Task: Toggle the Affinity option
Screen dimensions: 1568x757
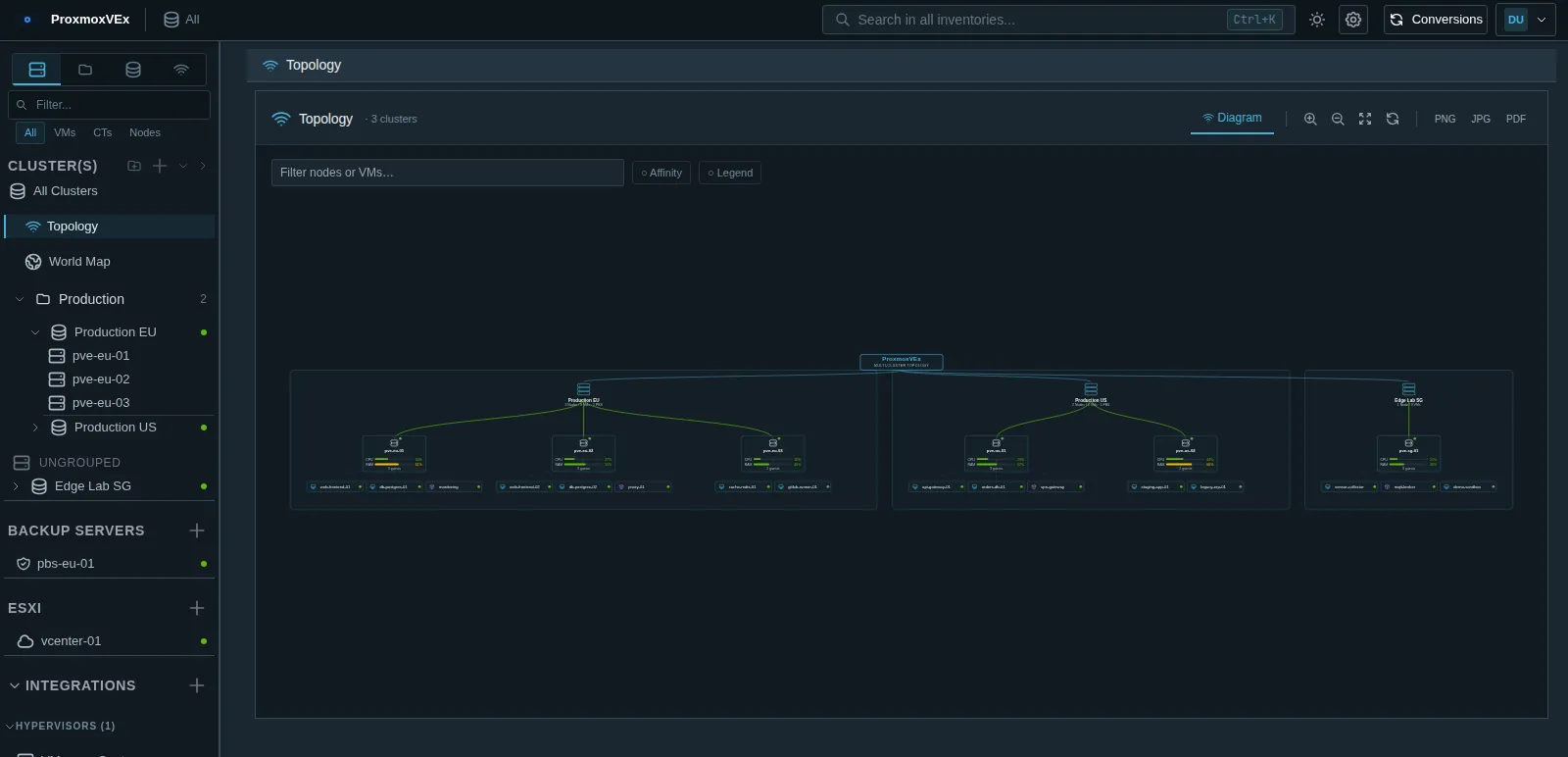Action: pos(661,173)
